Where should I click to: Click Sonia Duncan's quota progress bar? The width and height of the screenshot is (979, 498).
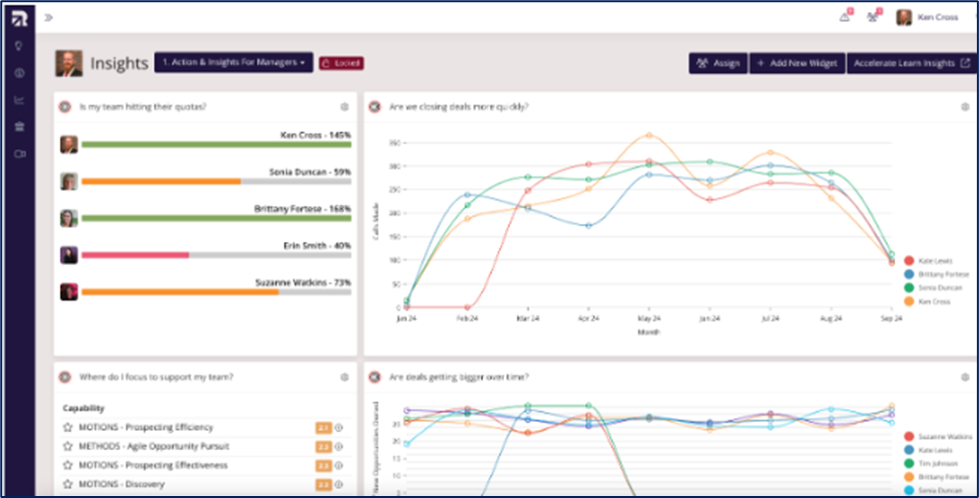(216, 182)
